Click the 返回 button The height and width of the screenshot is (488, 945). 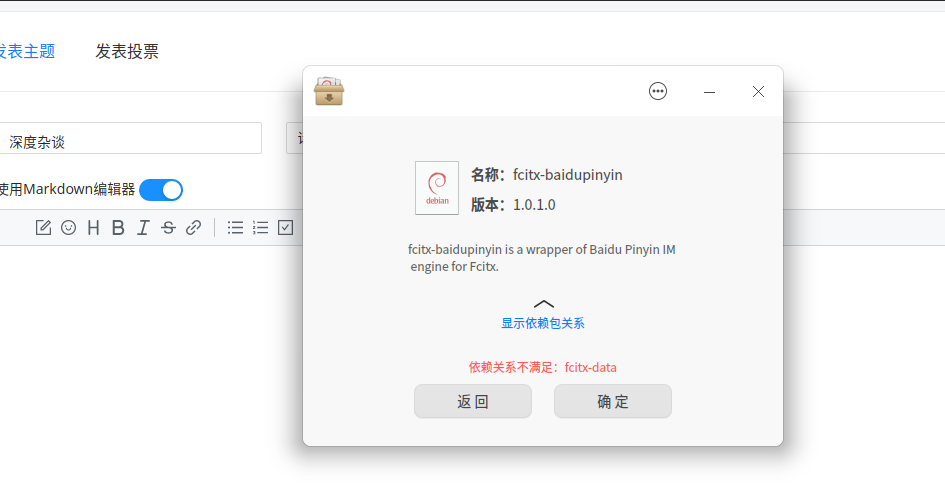pyautogui.click(x=473, y=401)
